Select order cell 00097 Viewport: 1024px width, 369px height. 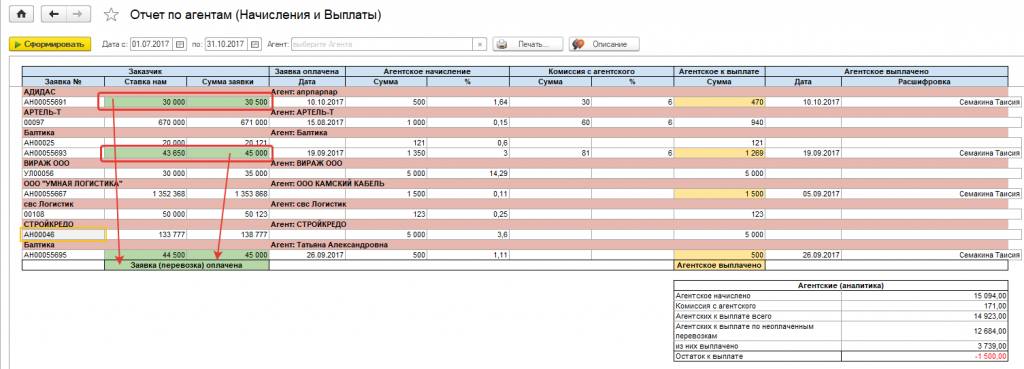pos(63,122)
